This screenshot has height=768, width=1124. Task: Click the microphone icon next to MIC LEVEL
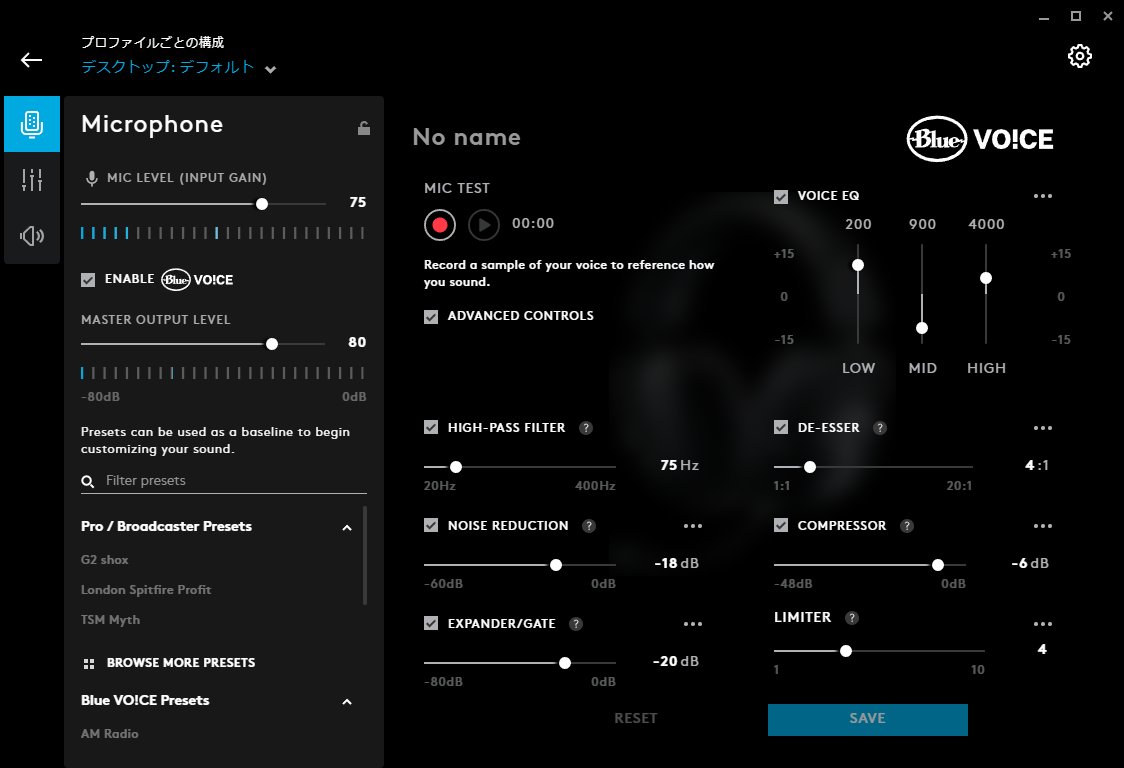(92, 179)
